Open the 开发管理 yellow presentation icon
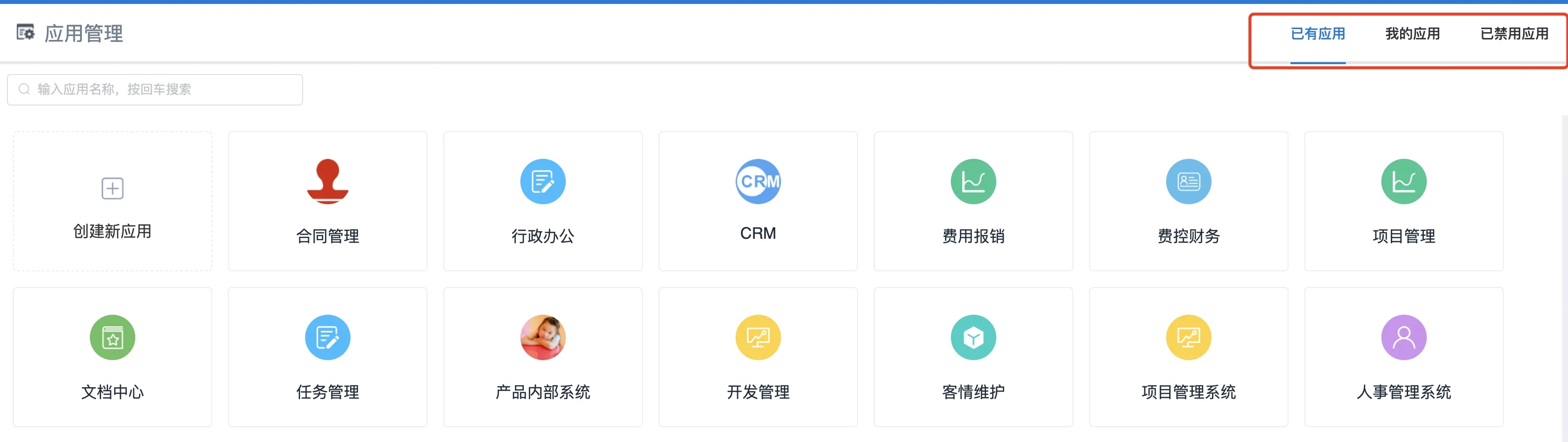1568x442 pixels. click(x=758, y=337)
